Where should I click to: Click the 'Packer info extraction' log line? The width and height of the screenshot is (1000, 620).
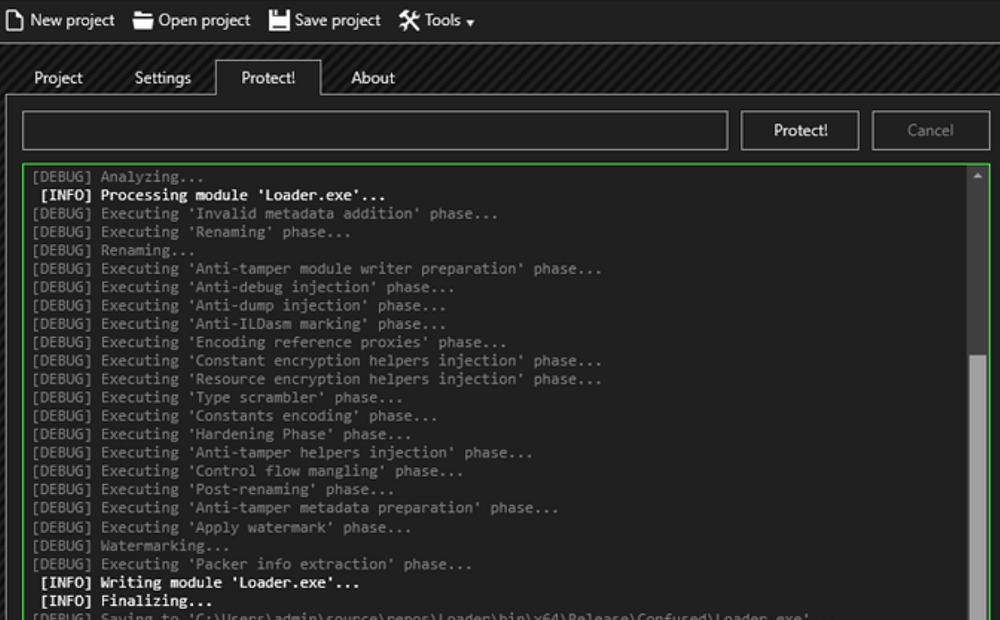[x=252, y=565]
